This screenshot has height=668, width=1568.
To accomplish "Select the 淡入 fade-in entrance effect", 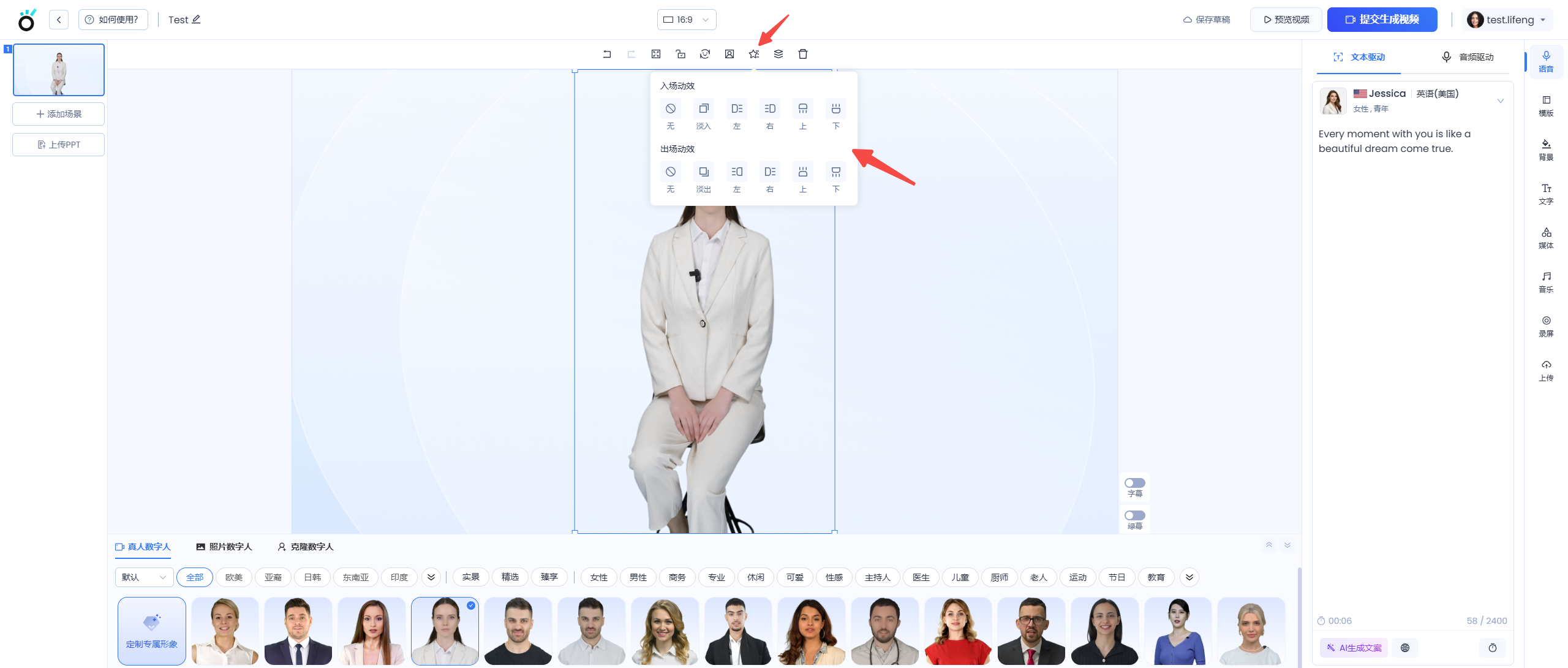I will click(x=704, y=109).
